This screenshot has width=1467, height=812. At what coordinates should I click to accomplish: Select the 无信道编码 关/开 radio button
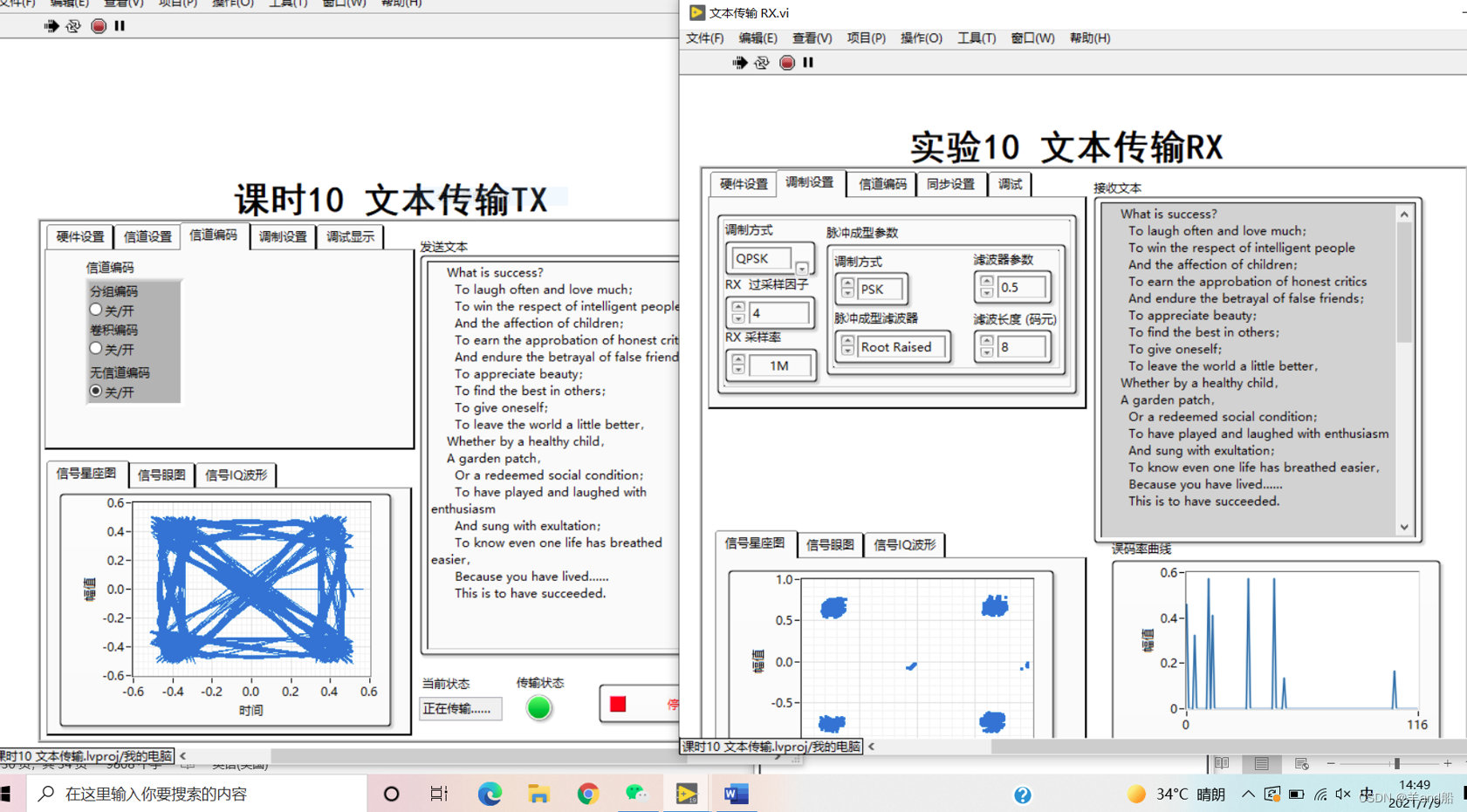point(96,391)
